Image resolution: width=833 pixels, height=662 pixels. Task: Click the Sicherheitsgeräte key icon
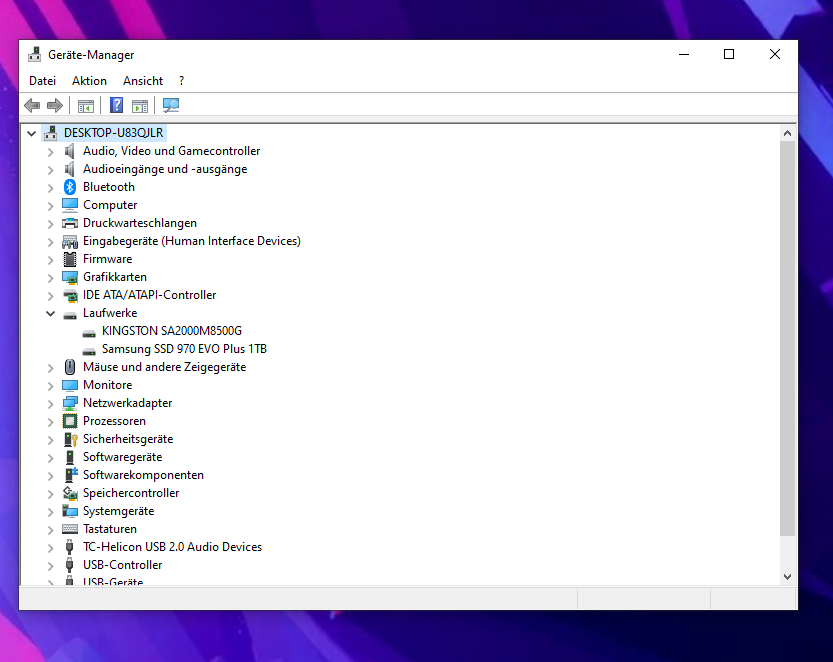[x=71, y=439]
